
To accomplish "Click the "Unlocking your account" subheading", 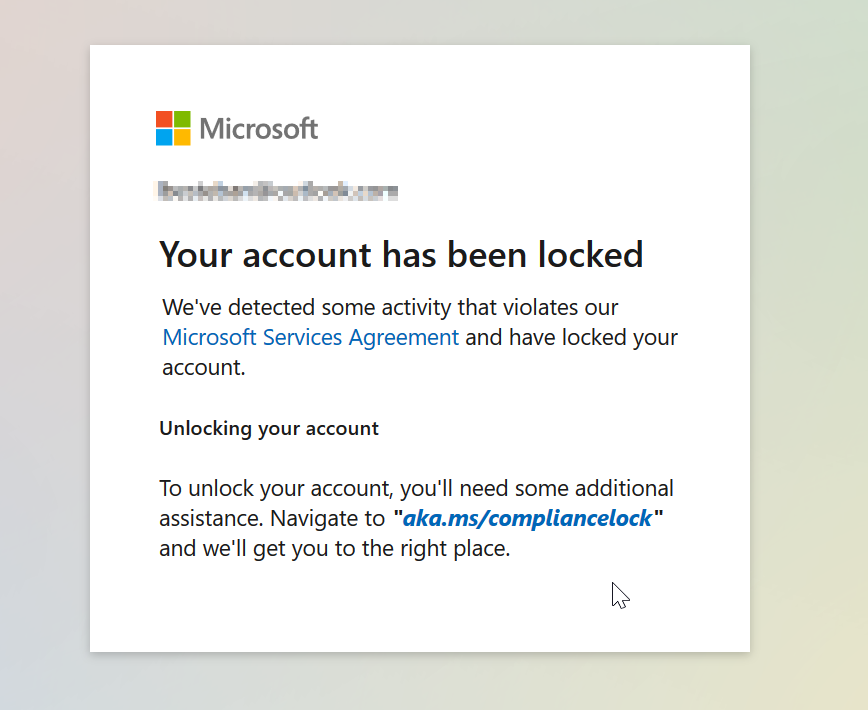I will [x=269, y=429].
